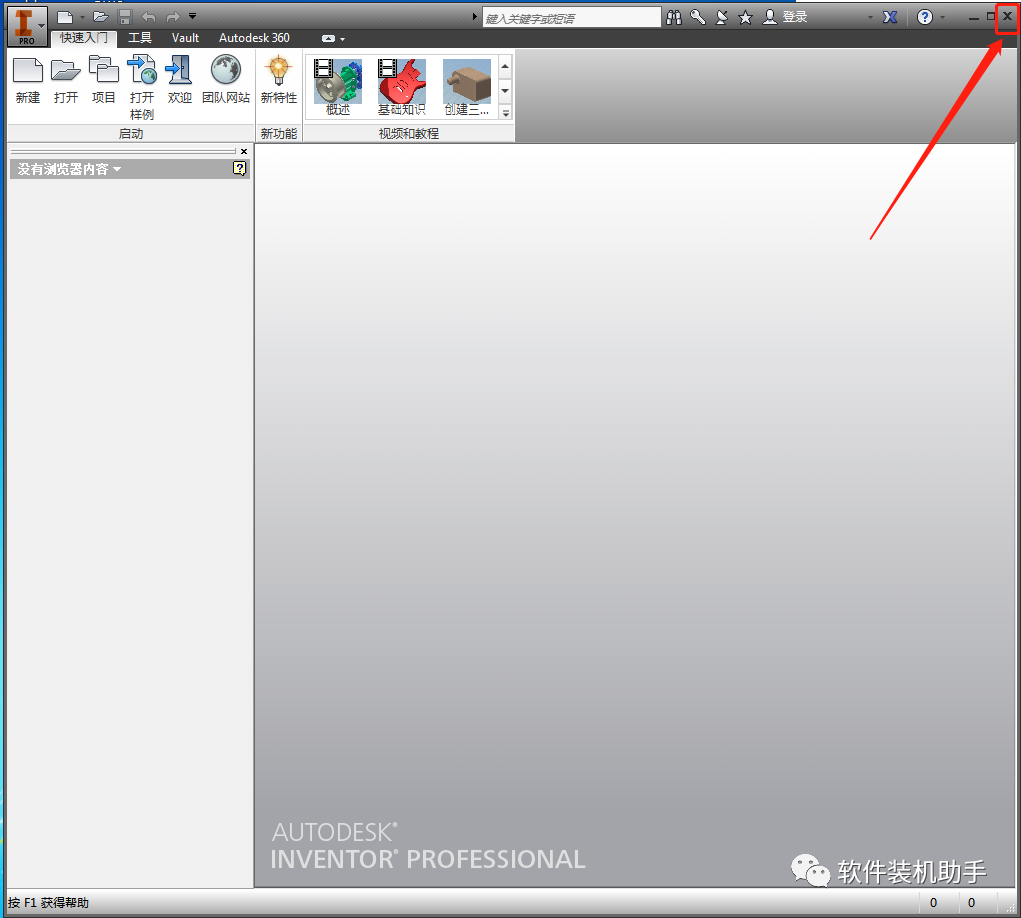Click the New file quick access icon

click(x=65, y=17)
